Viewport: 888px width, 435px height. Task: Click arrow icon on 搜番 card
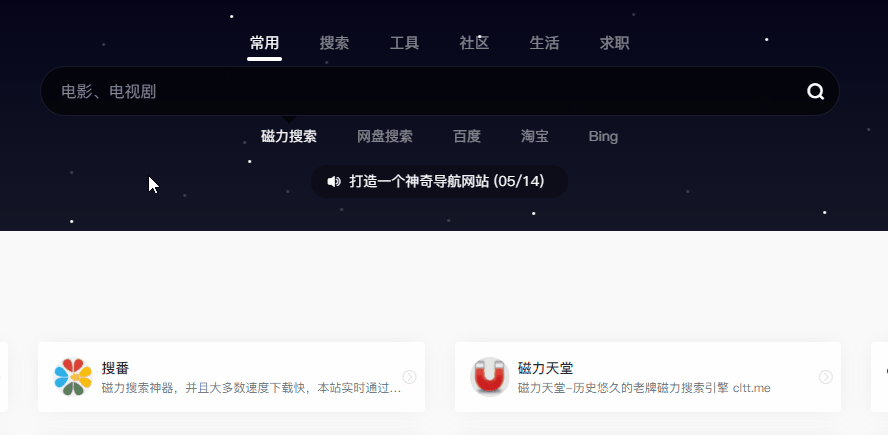click(x=409, y=377)
